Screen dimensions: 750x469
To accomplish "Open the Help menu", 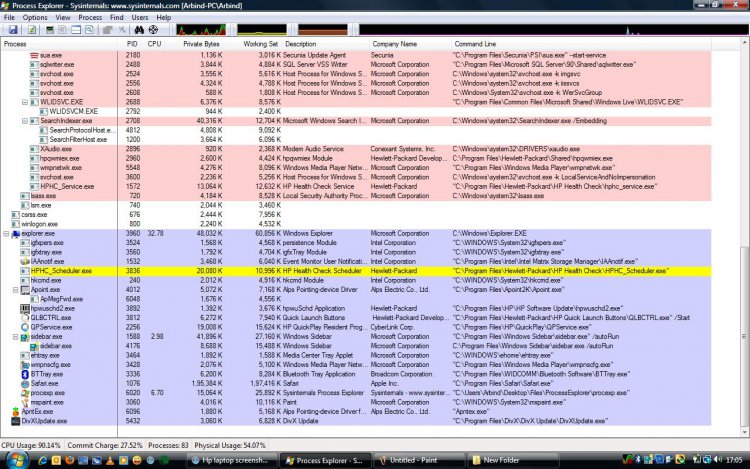I will [164, 17].
